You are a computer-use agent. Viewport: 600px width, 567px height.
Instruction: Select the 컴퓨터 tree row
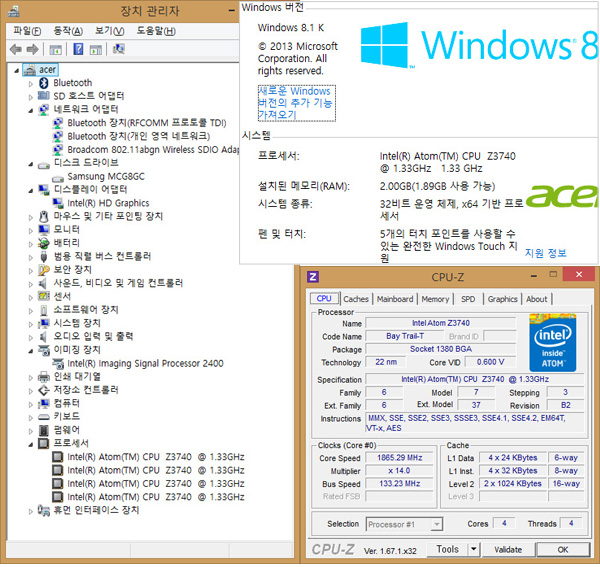pos(67,404)
